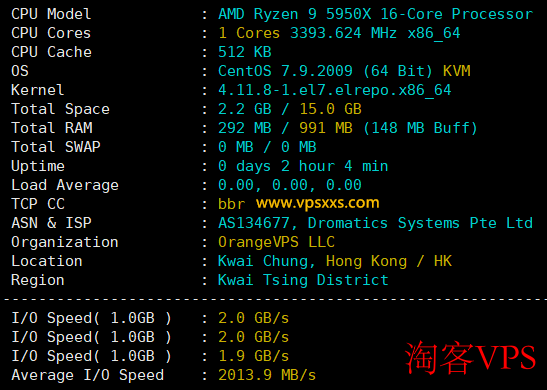Click the load average 0.00, 0.00, 0.00

[290, 185]
